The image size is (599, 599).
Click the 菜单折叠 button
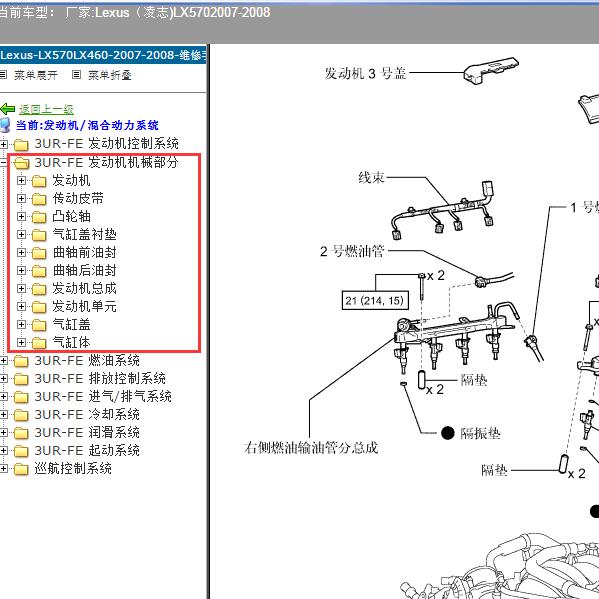point(110,75)
